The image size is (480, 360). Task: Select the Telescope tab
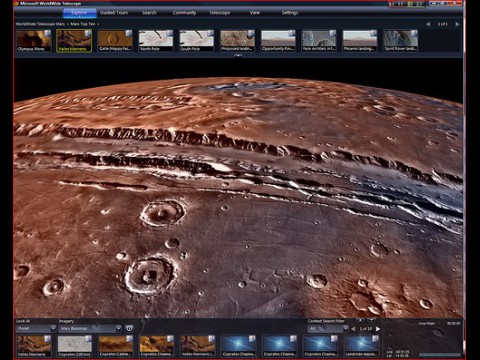219,13
